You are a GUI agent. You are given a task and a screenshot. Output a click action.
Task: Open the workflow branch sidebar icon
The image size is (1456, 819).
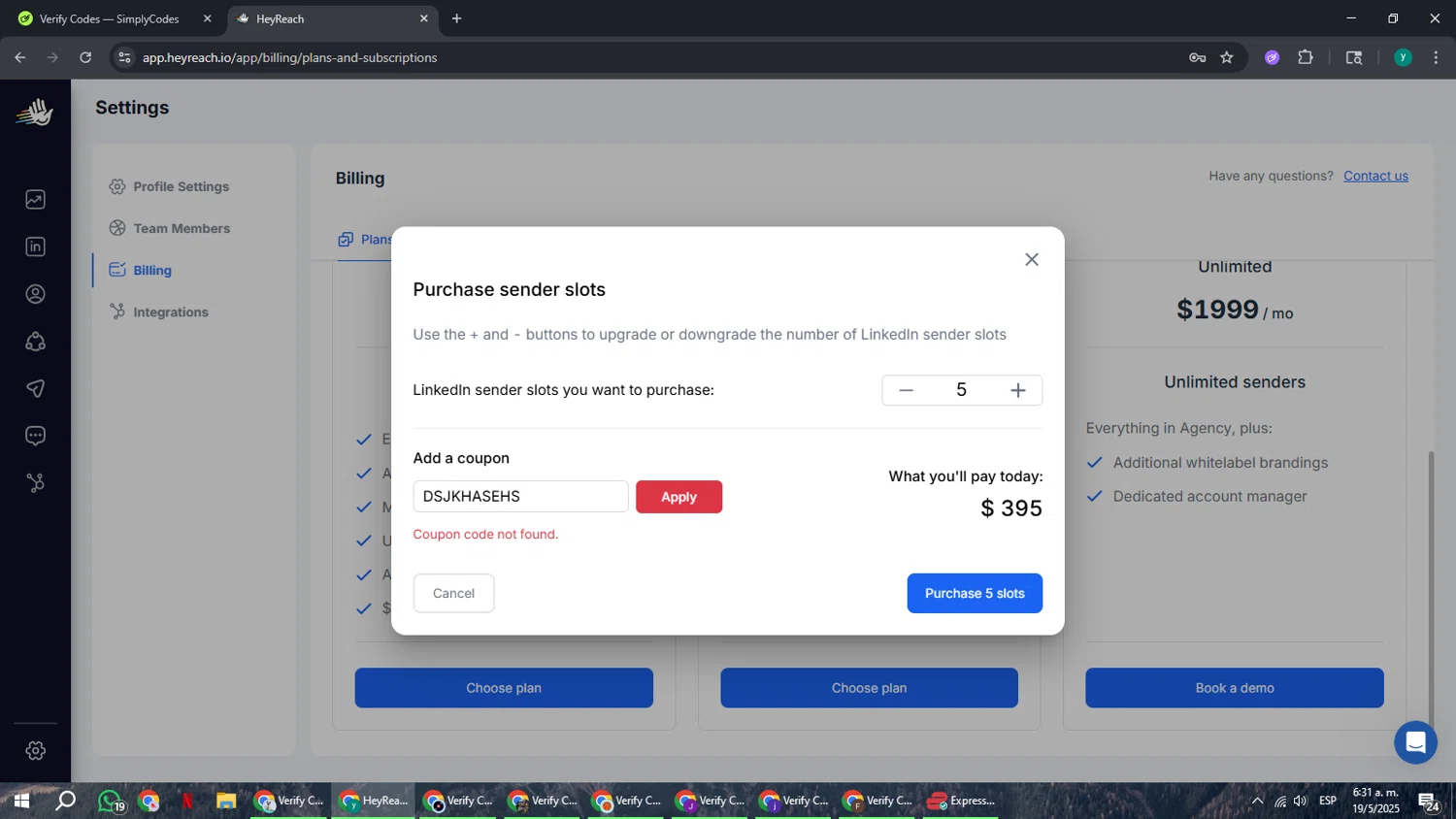coord(35,483)
